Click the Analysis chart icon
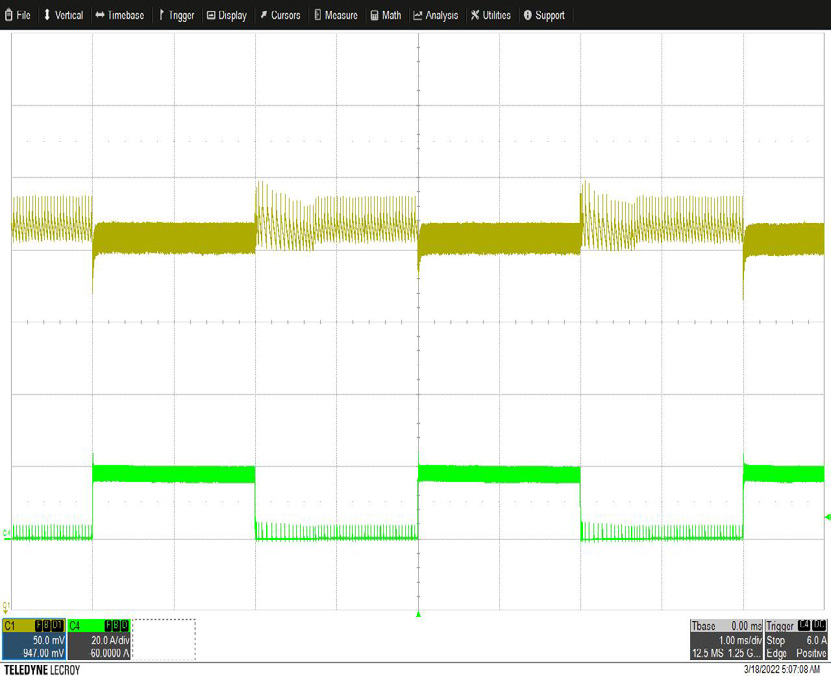Image resolution: width=831 pixels, height=676 pixels. click(x=417, y=15)
